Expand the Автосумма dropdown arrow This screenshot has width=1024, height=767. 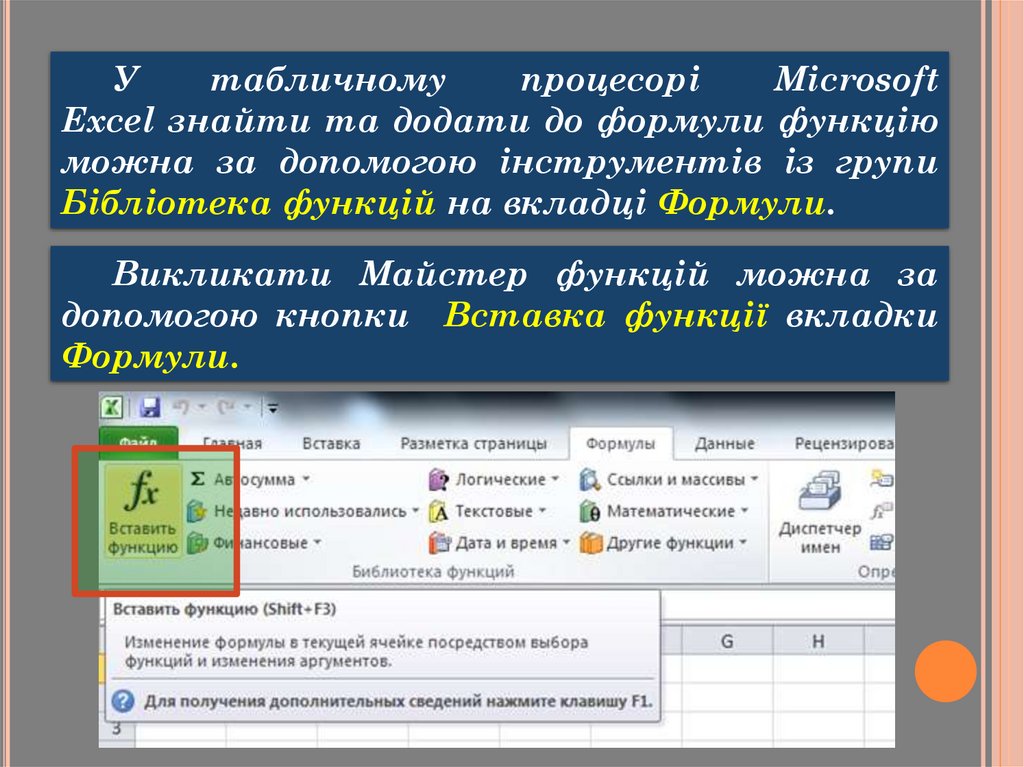point(305,479)
